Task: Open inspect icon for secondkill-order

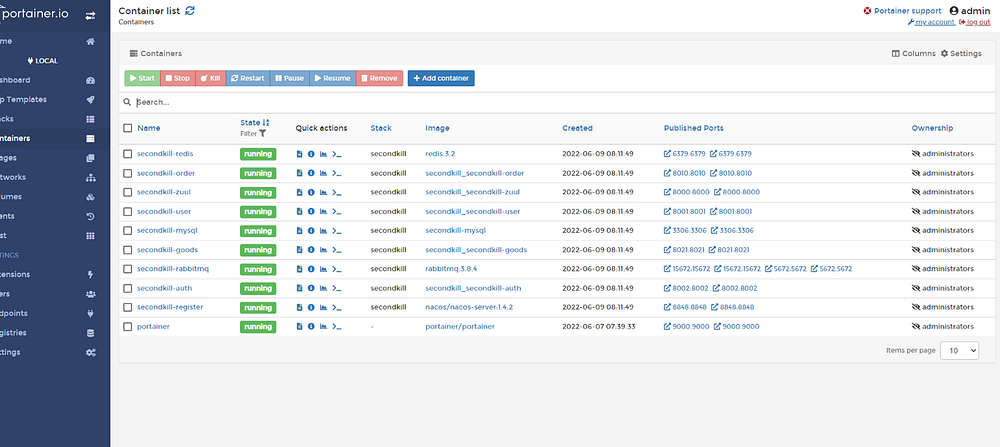Action: pos(311,173)
